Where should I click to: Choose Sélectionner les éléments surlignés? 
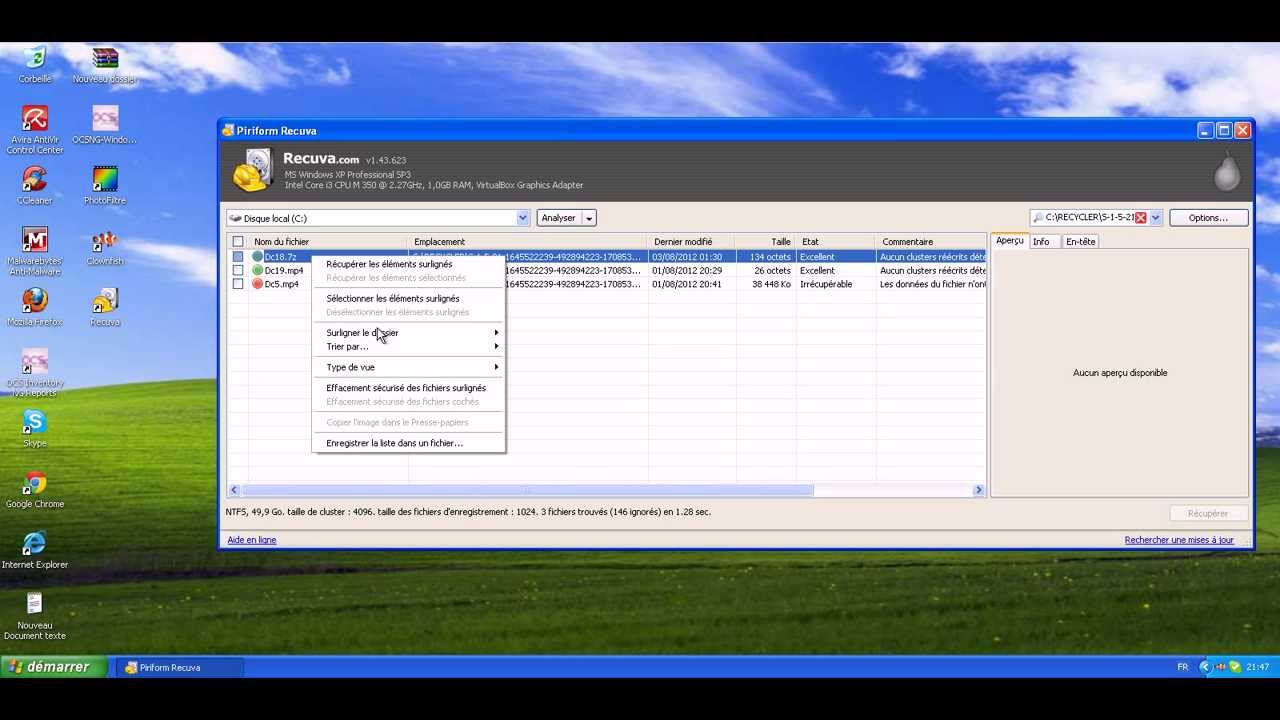pos(411,298)
